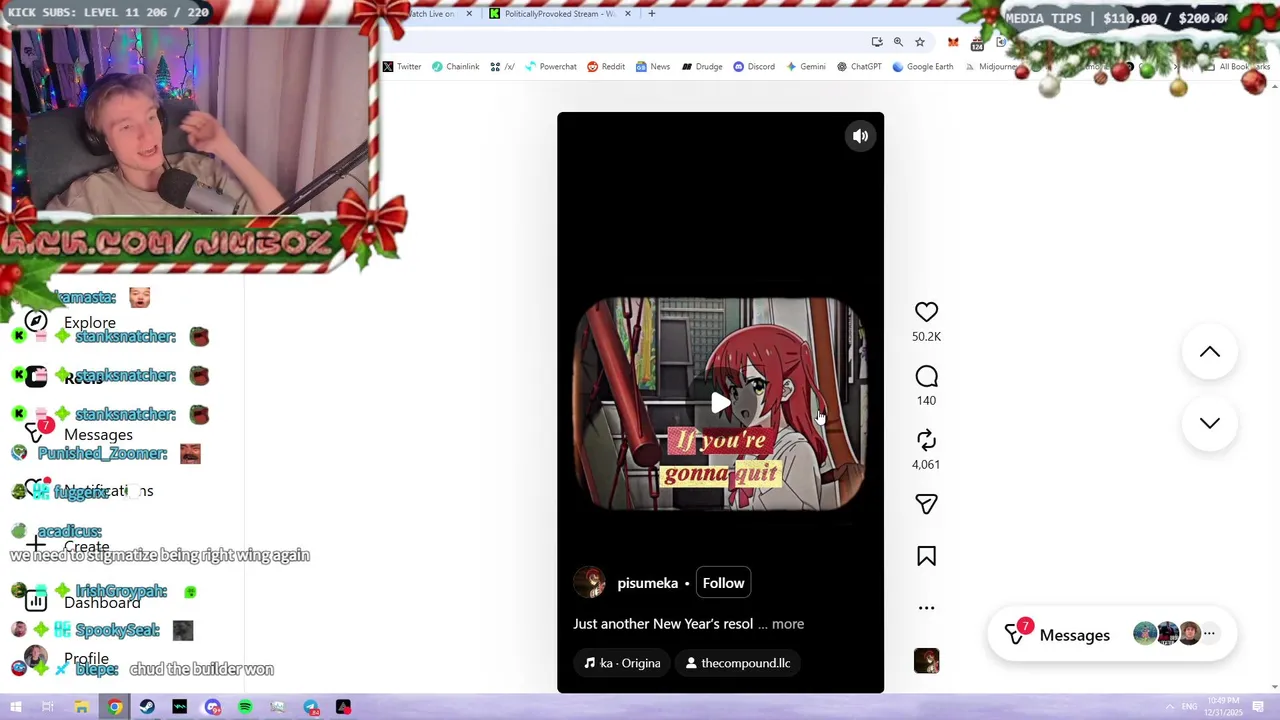Open the floating Messages panel
This screenshot has width=1280, height=720.
click(x=1111, y=634)
